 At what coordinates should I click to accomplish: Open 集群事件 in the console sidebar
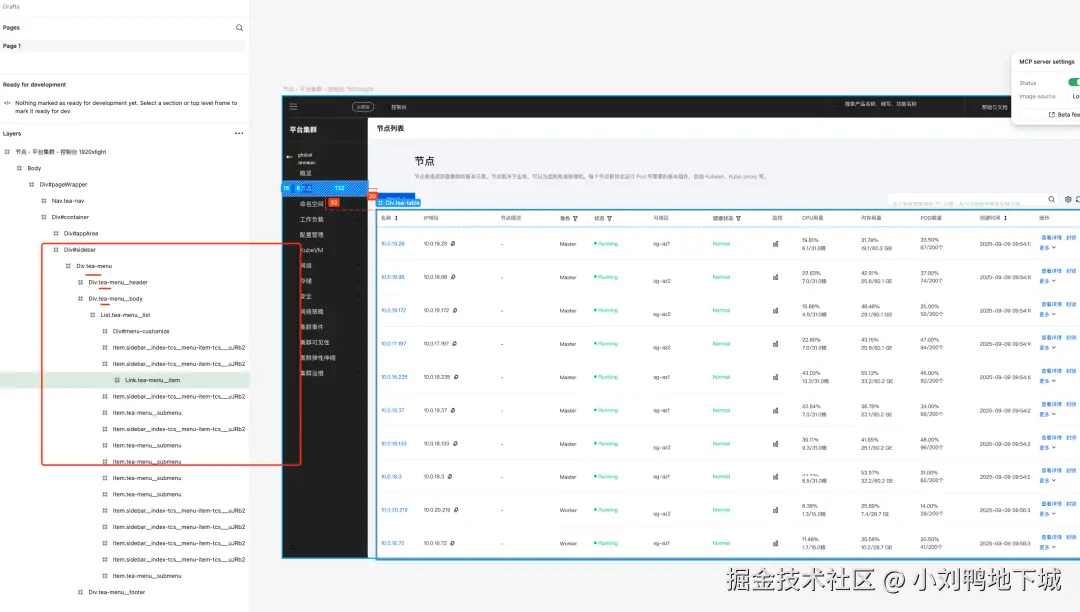tap(311, 327)
